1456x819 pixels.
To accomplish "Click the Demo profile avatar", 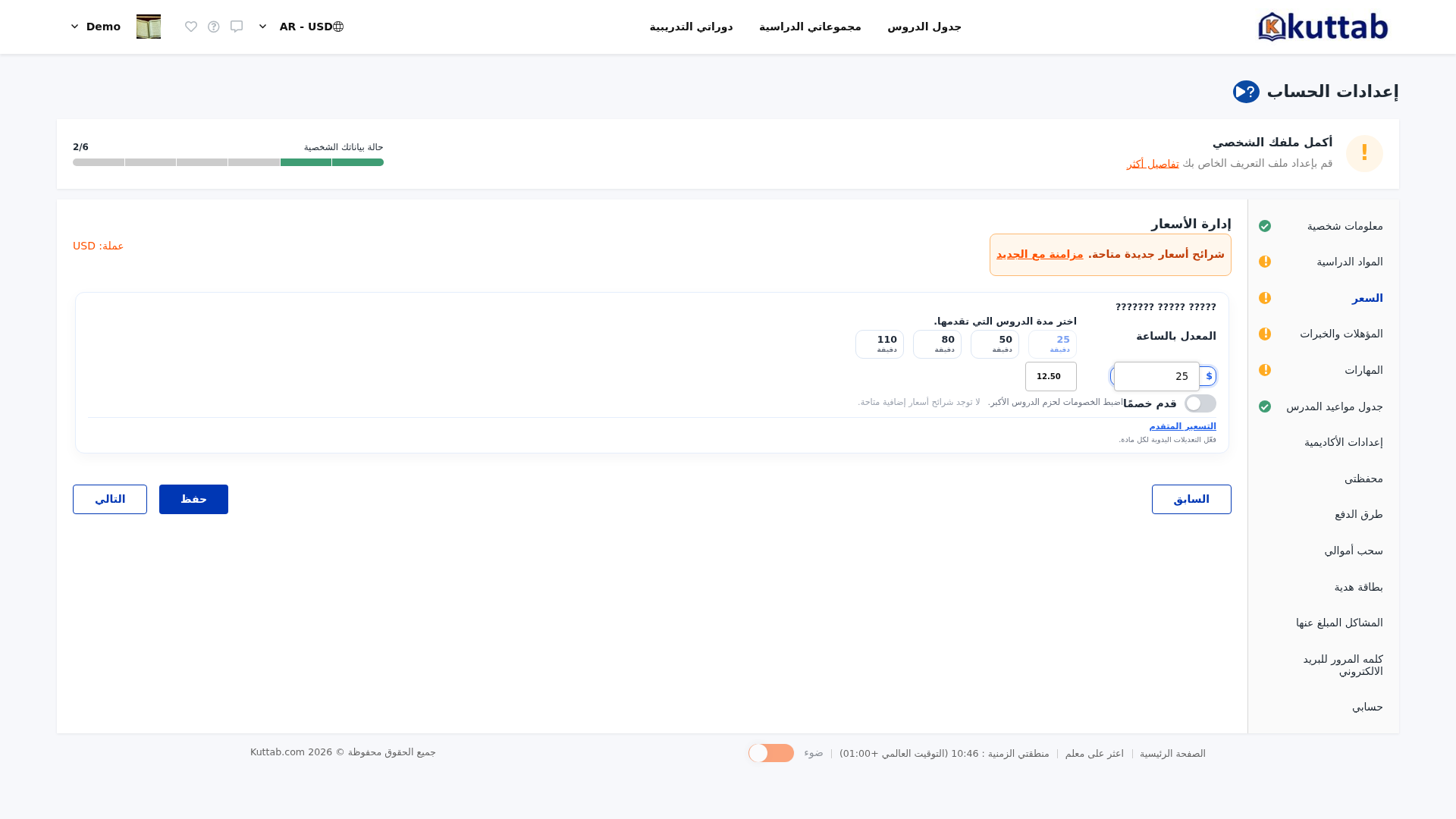I will 149,27.
